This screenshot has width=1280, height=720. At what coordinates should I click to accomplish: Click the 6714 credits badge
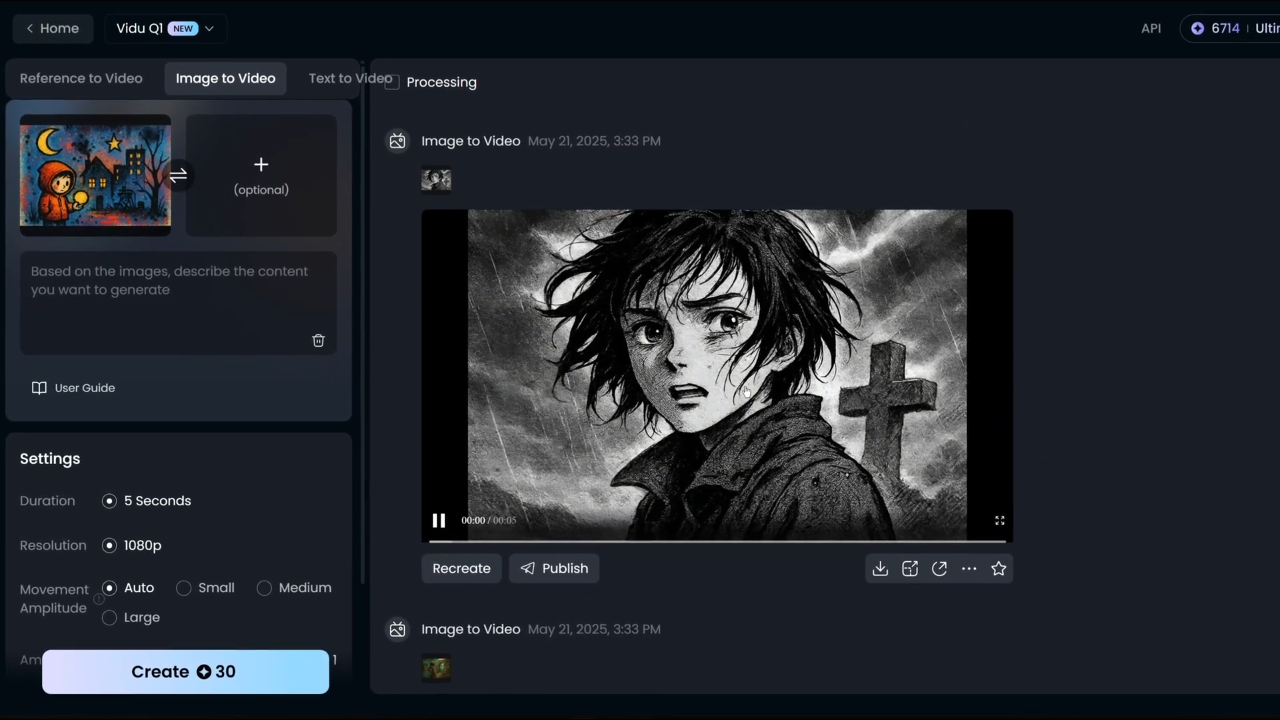(1230, 28)
